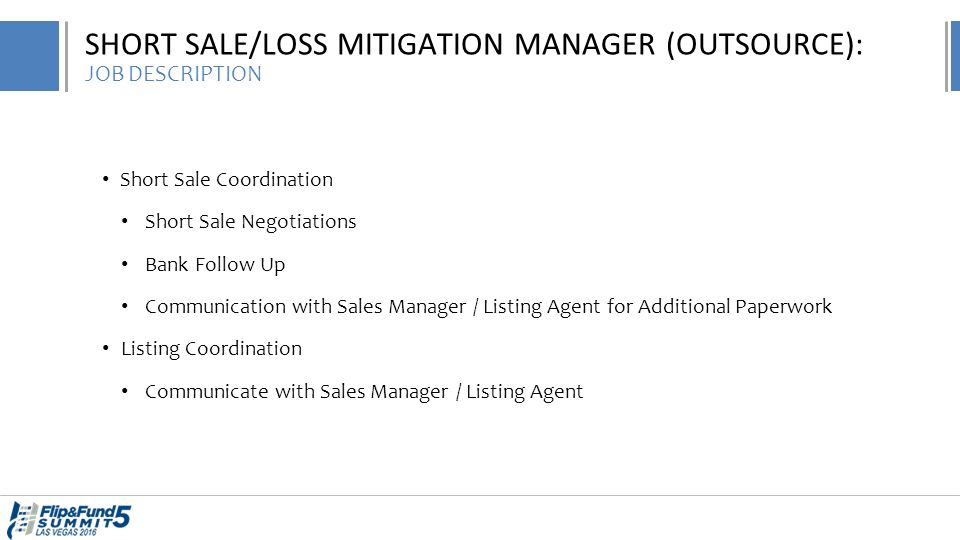Click the bullet dot before 'Listing Coordination'
The image size is (960, 540).
[x=106, y=348]
